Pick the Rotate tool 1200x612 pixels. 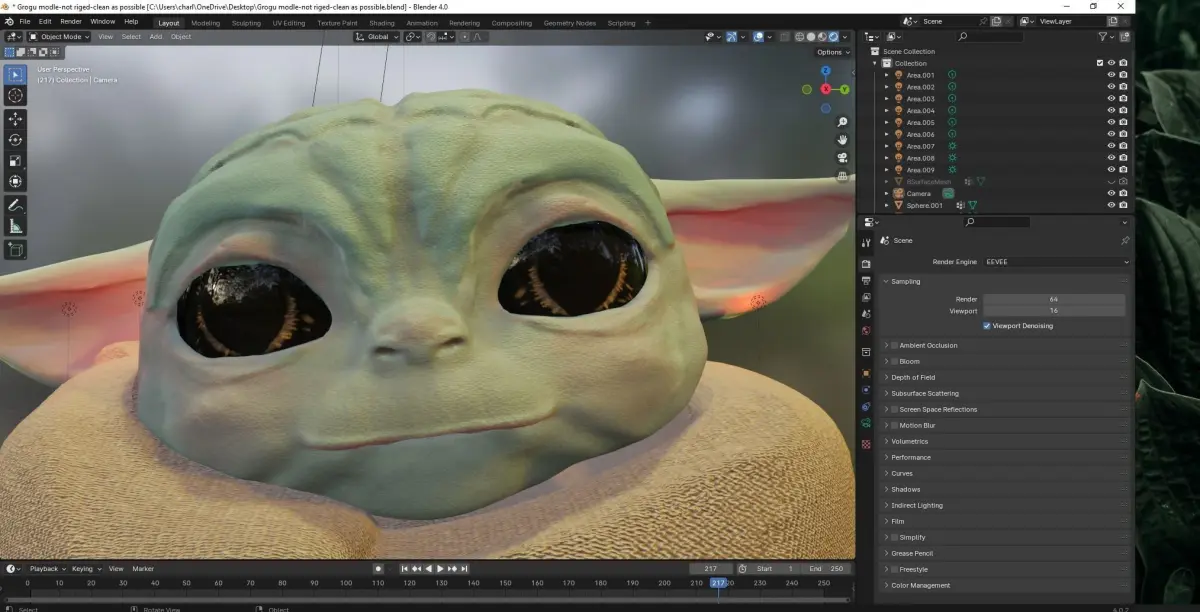tap(15, 140)
